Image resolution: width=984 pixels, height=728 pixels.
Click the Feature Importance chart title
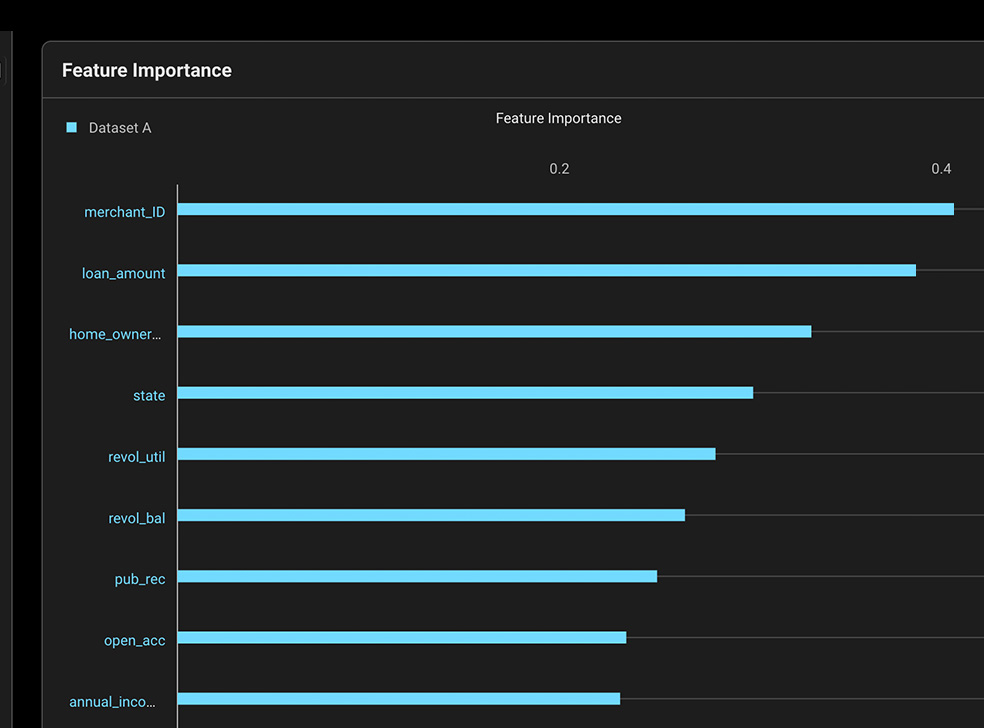(x=558, y=118)
